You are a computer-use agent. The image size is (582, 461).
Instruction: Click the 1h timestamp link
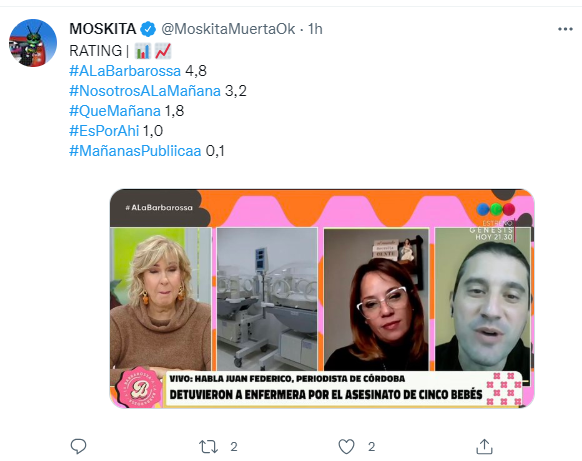(x=315, y=29)
